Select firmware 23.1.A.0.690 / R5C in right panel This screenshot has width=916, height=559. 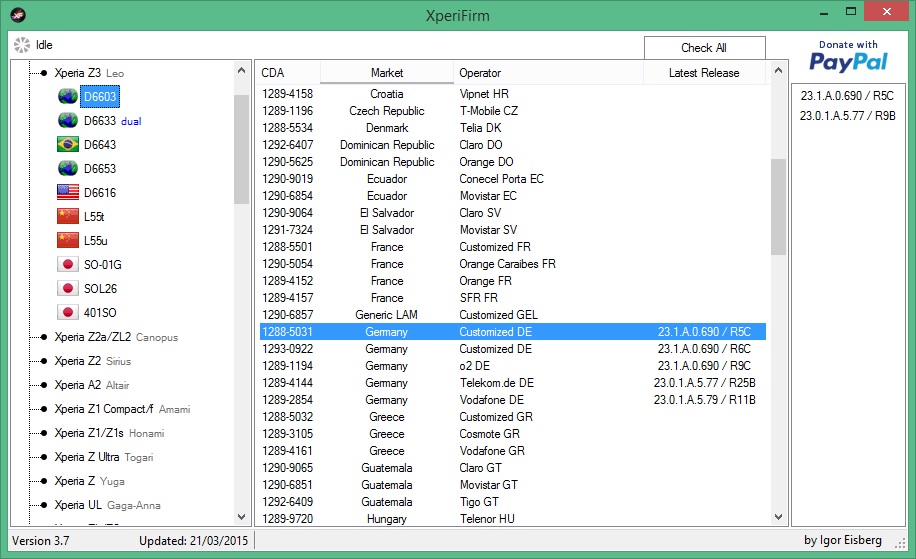[847, 95]
